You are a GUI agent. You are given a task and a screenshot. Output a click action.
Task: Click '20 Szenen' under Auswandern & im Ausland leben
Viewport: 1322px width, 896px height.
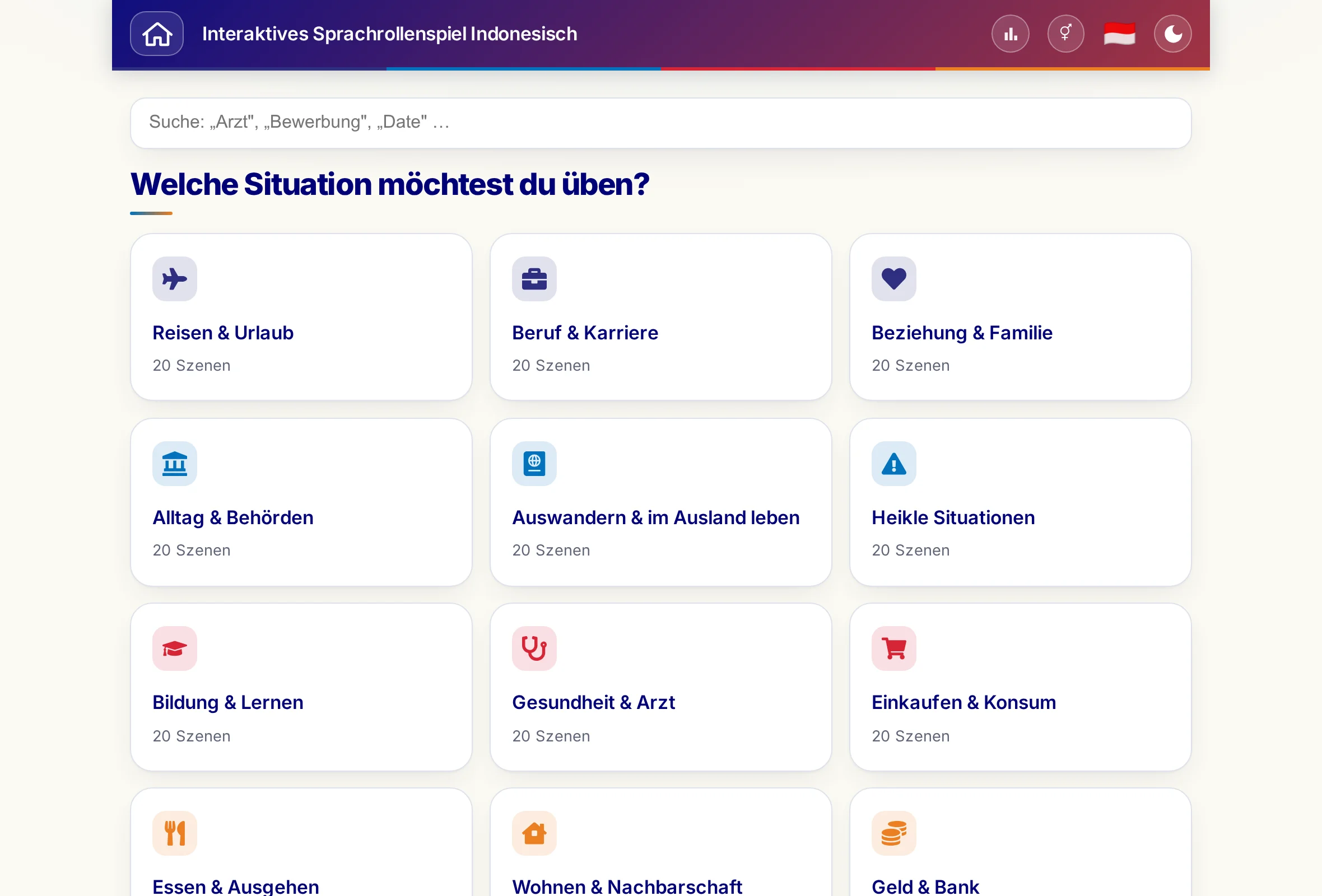coord(551,550)
